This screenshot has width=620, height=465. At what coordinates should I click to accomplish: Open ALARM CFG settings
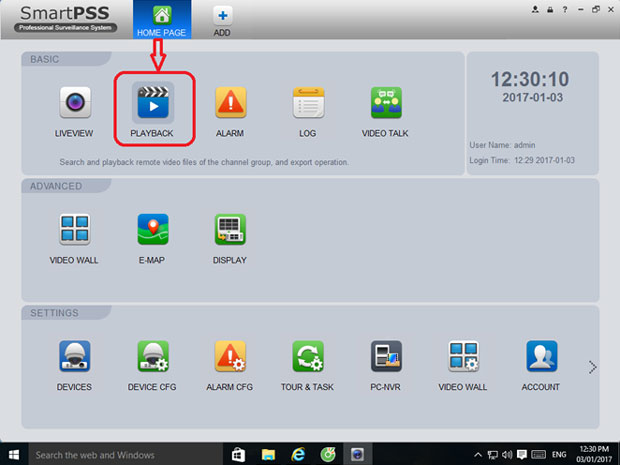231,356
